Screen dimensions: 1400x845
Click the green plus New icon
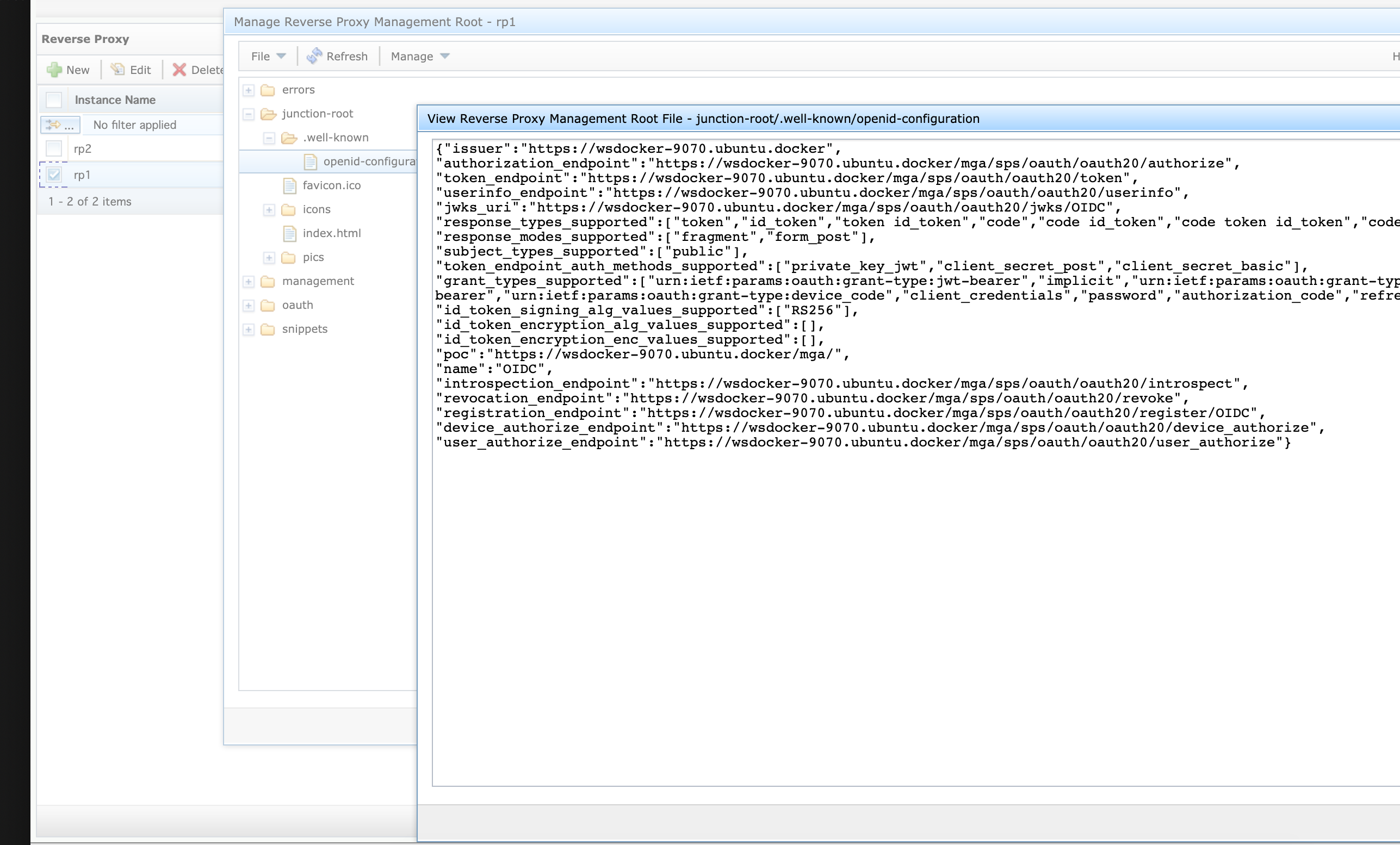tap(54, 70)
